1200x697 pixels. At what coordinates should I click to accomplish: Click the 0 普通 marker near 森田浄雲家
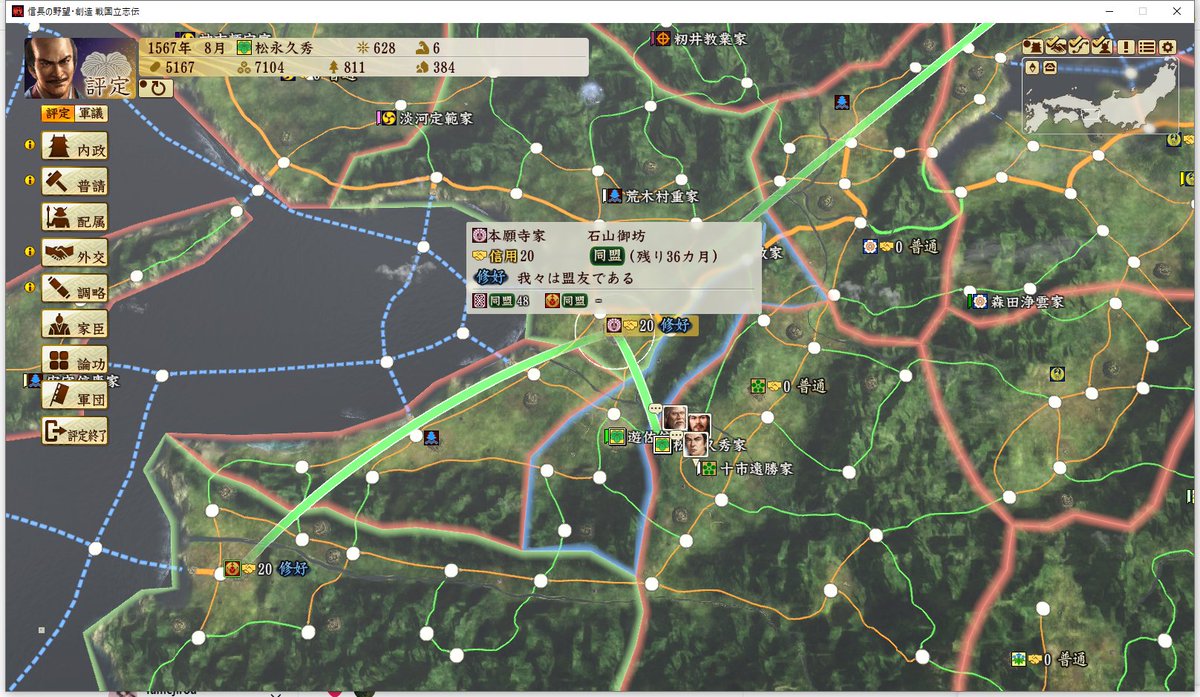click(x=902, y=246)
